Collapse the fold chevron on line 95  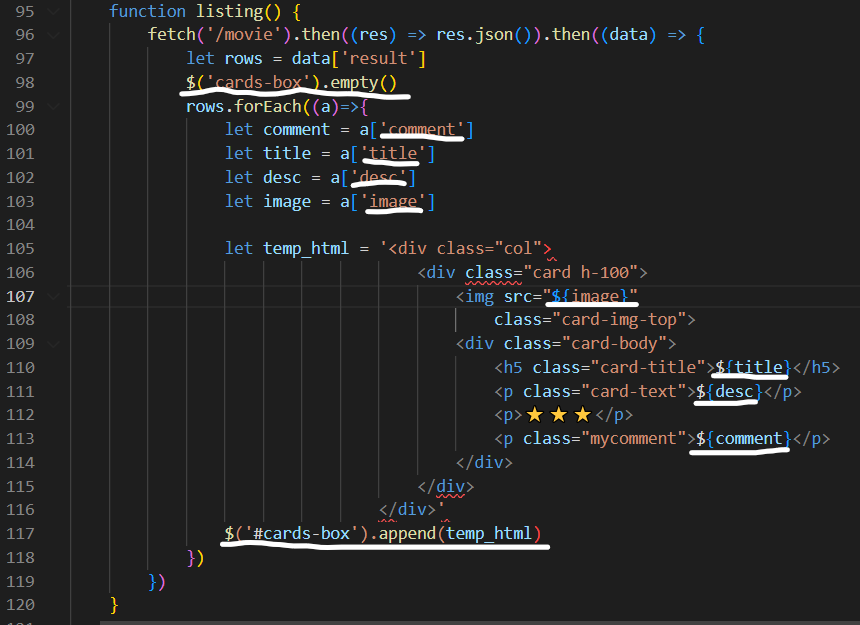coord(54,12)
